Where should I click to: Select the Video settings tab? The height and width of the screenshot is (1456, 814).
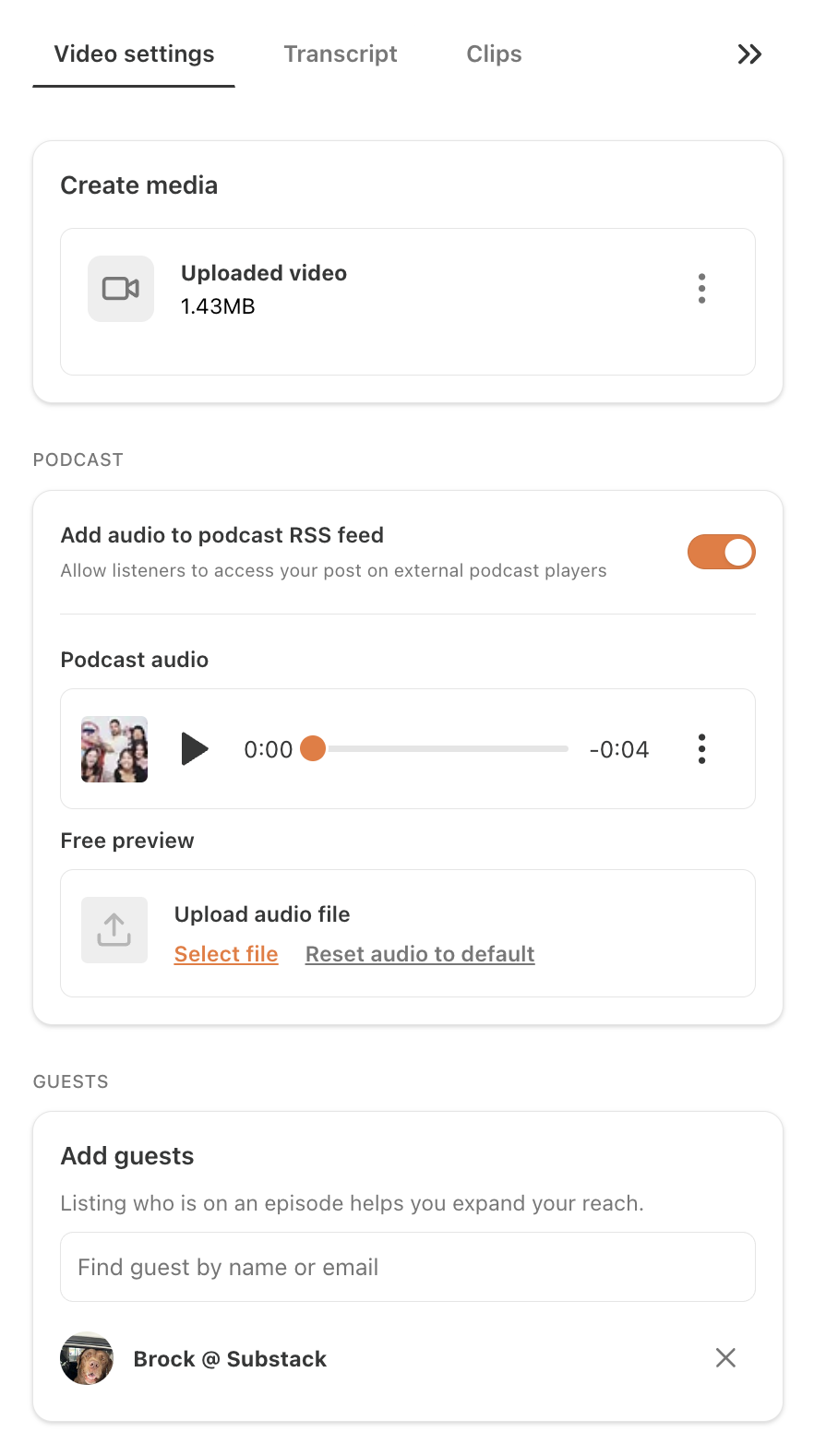click(x=134, y=54)
